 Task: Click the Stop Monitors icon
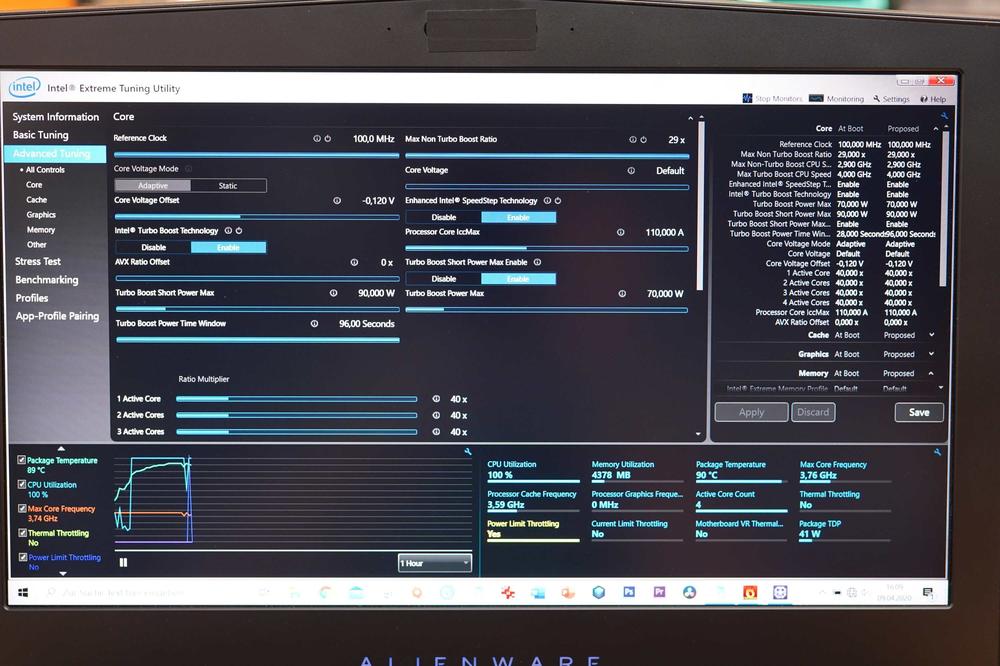point(747,99)
